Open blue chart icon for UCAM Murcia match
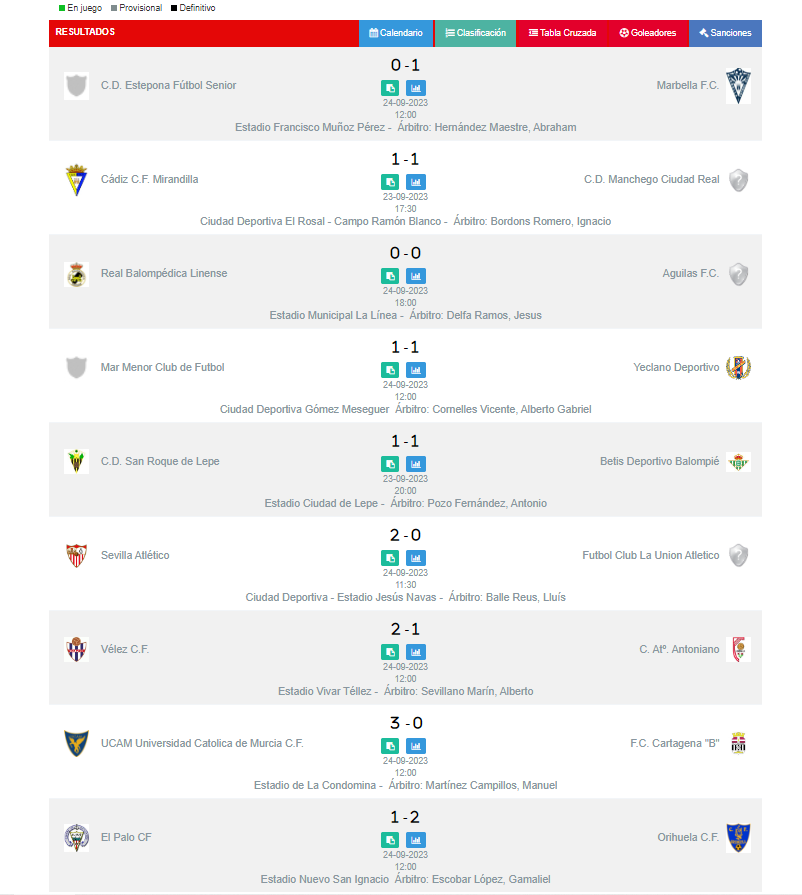Screen dimensions: 802x895 tap(416, 746)
